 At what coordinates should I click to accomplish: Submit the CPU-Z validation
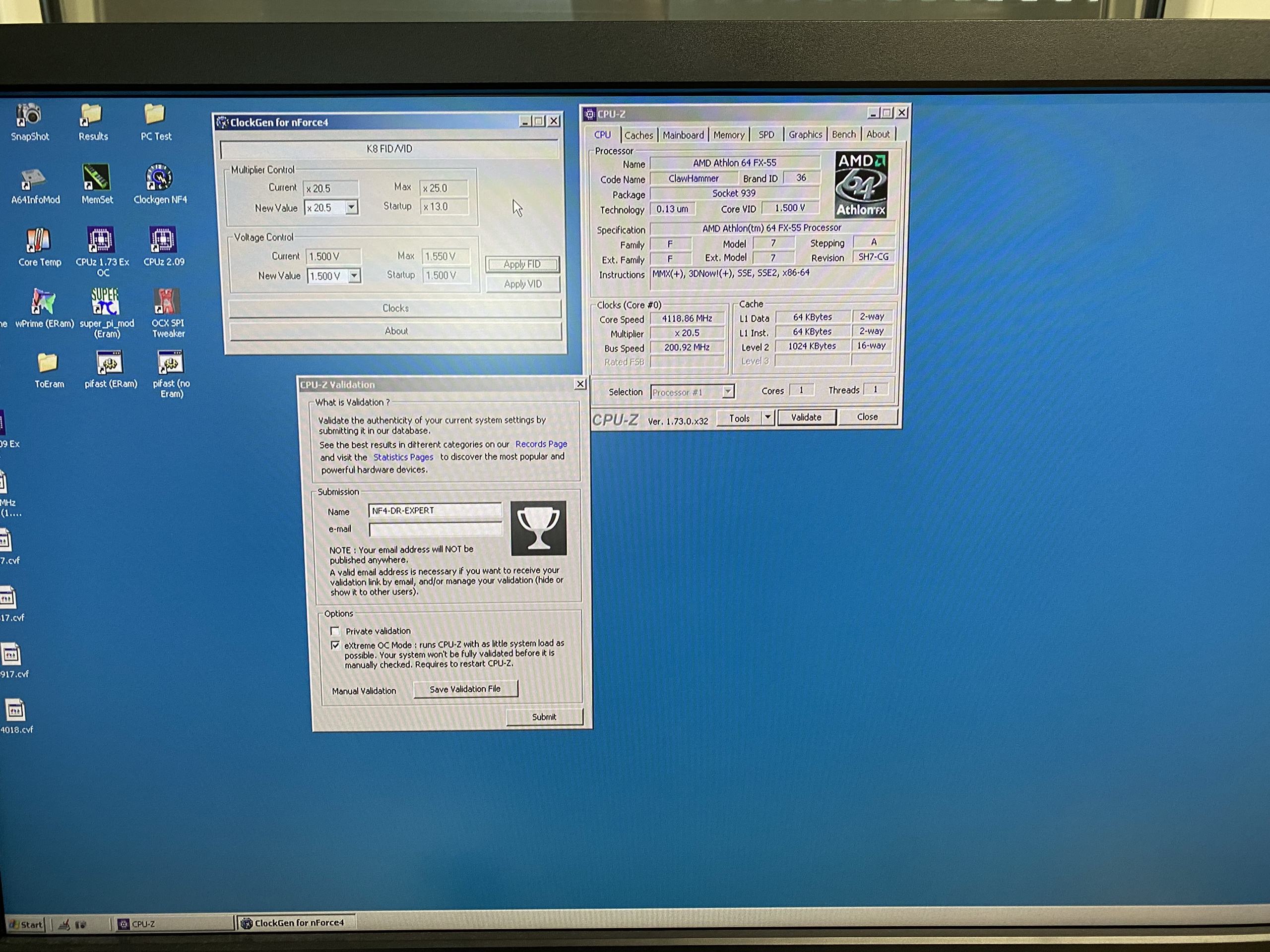tap(544, 717)
